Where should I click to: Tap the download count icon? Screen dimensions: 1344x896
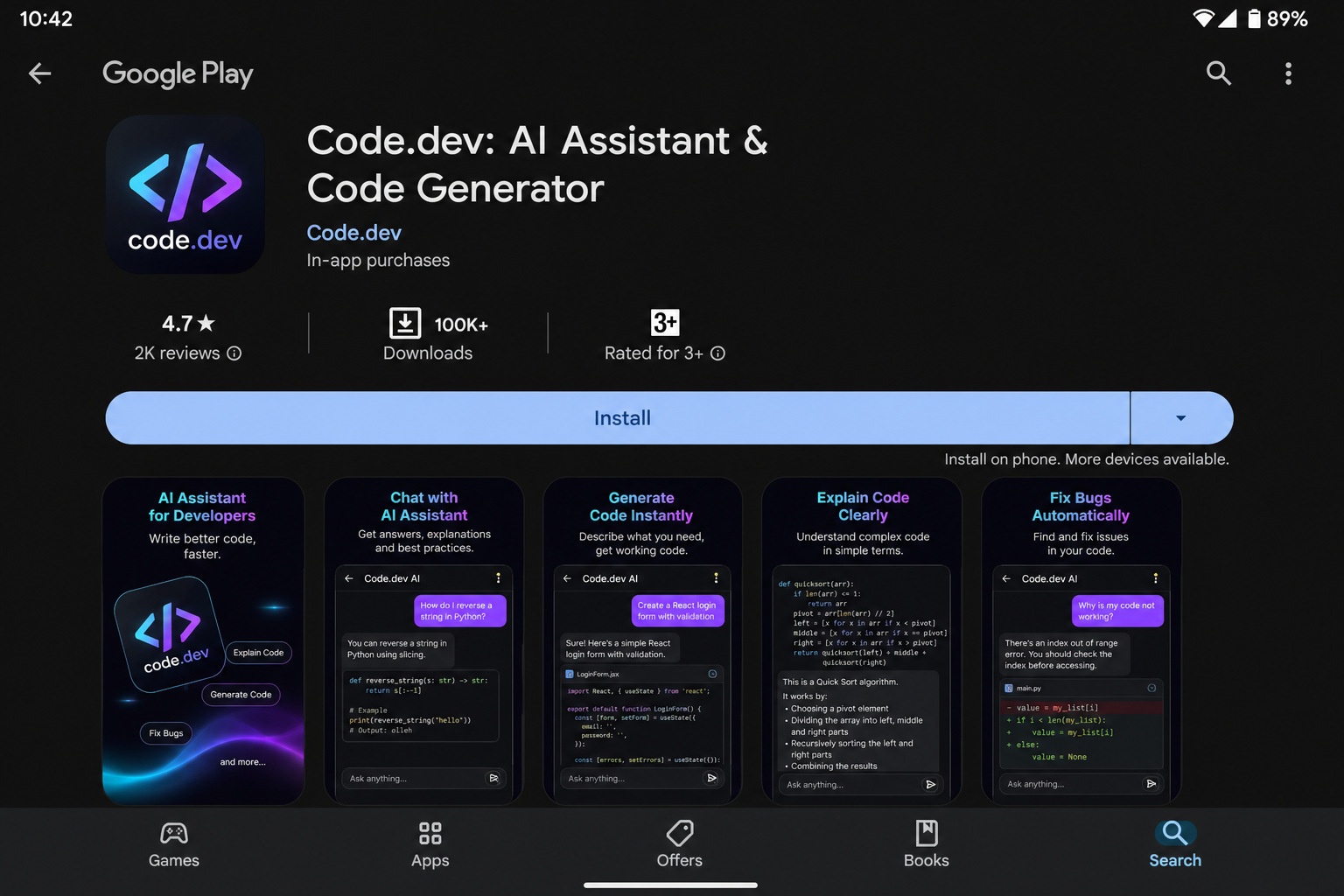pos(405,324)
